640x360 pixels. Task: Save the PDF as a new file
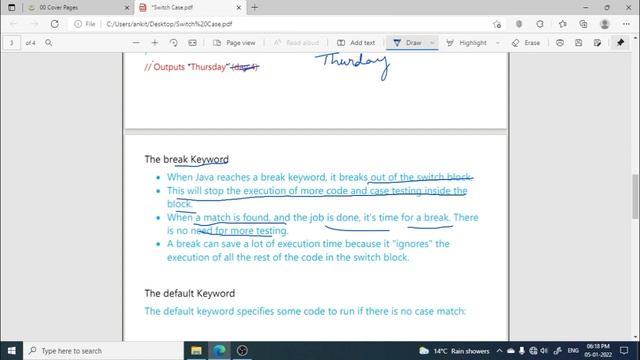[x=597, y=43]
